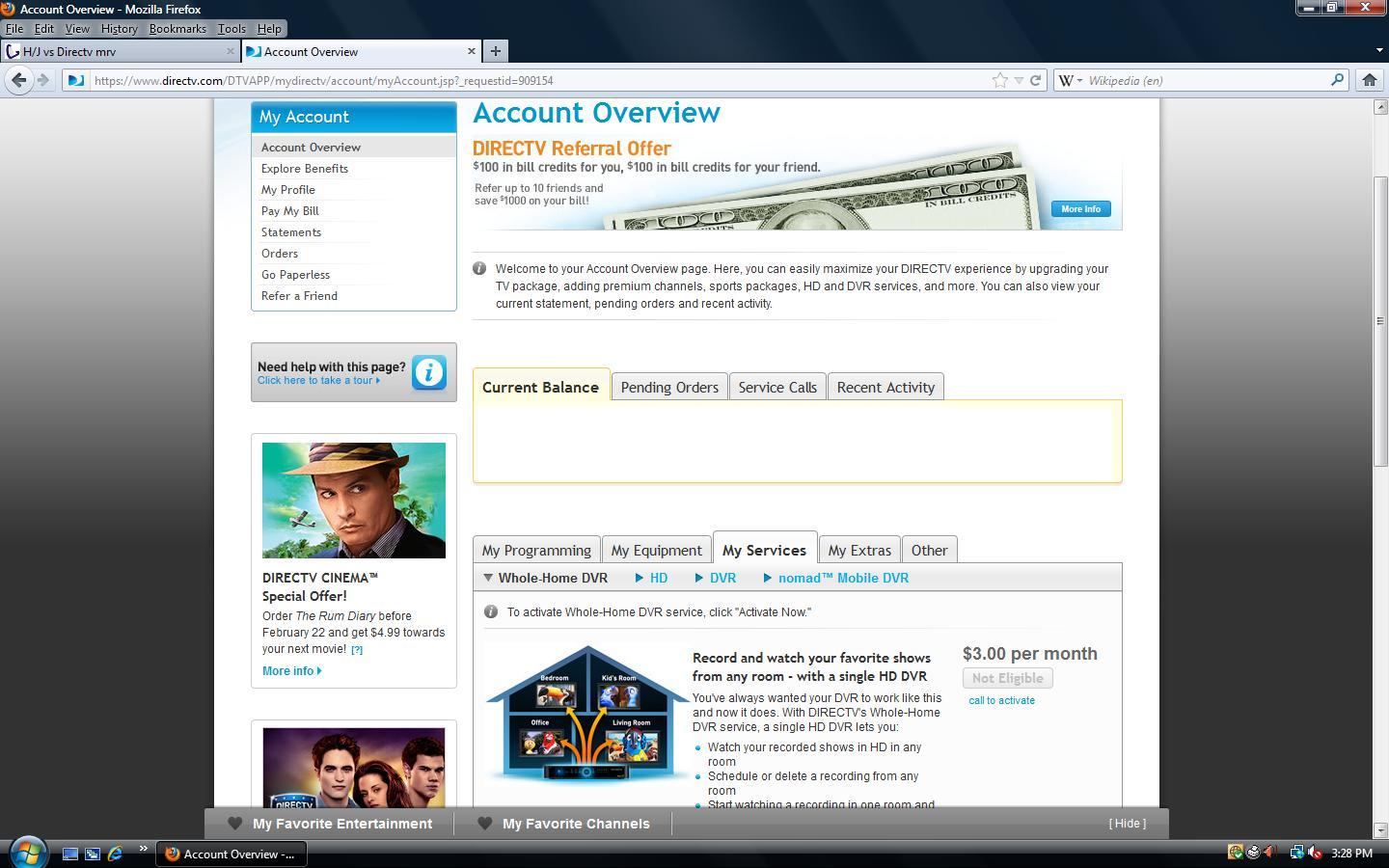Image resolution: width=1389 pixels, height=868 pixels.
Task: Open My Profile in sidebar
Action: (x=288, y=190)
